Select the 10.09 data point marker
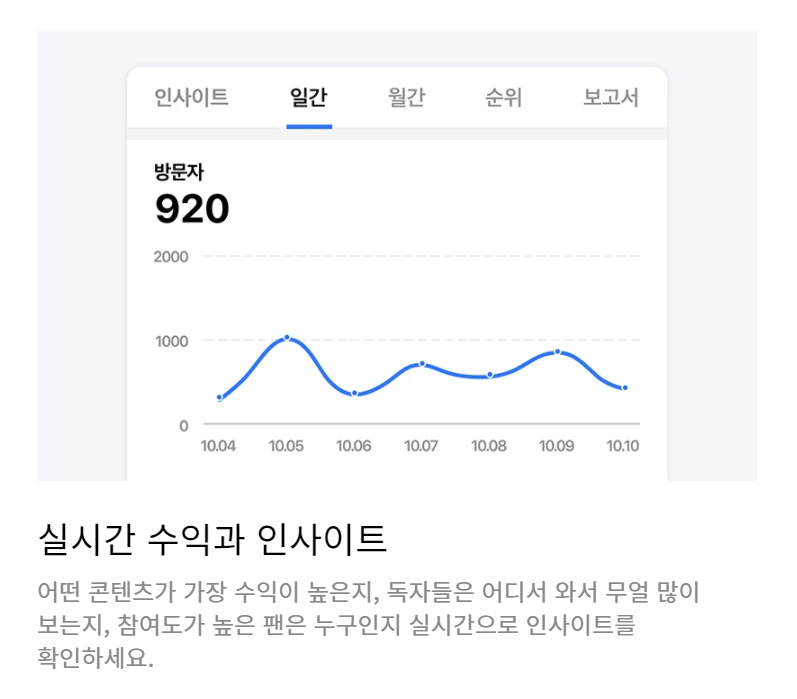This screenshot has height=699, width=797. pos(558,352)
